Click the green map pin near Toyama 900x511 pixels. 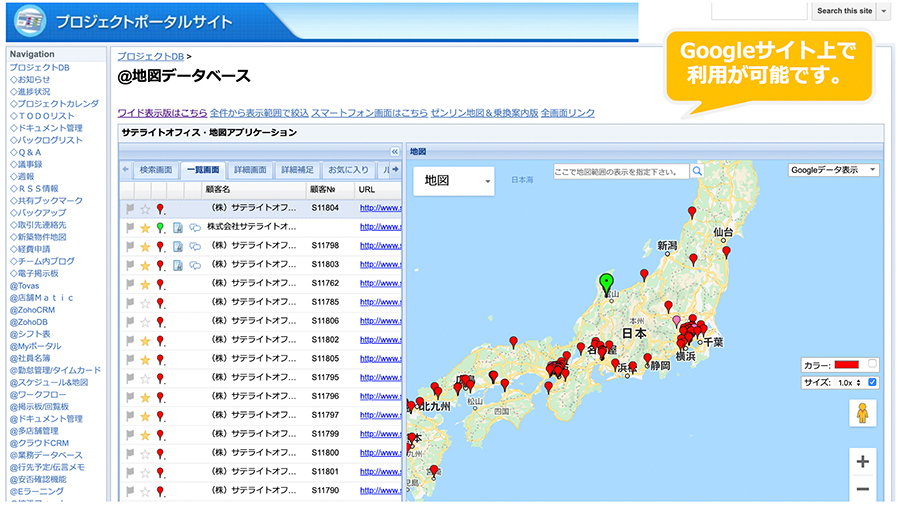coord(606,284)
